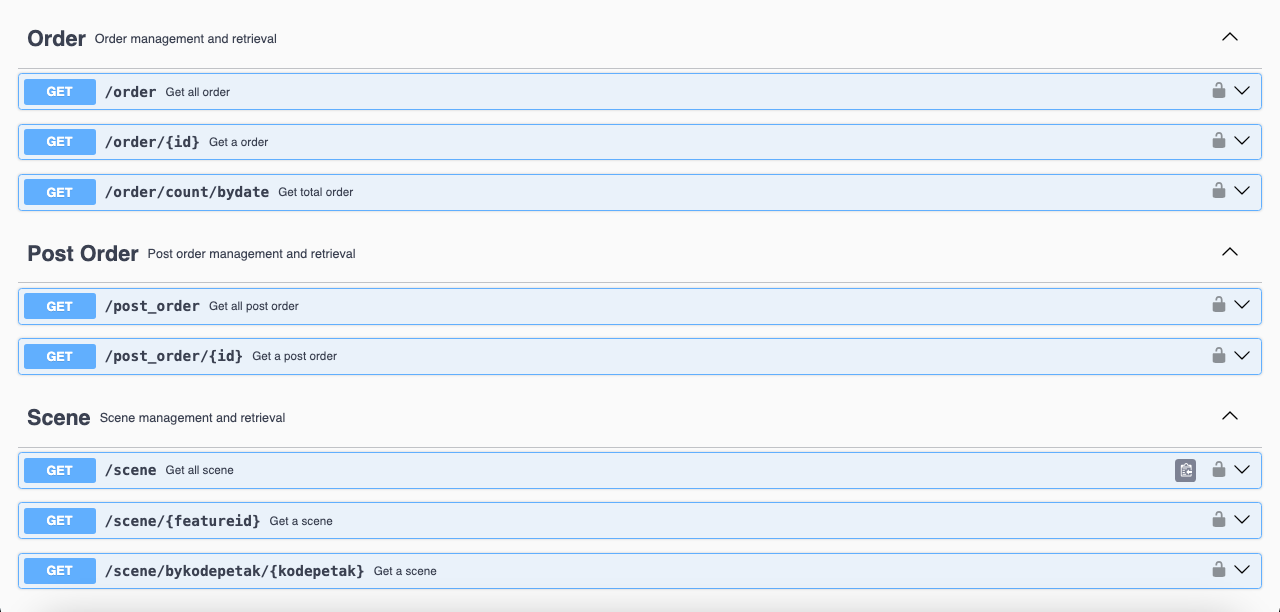The height and width of the screenshot is (612, 1280).
Task: Click the lock icon on GET /order
Action: pos(1218,91)
